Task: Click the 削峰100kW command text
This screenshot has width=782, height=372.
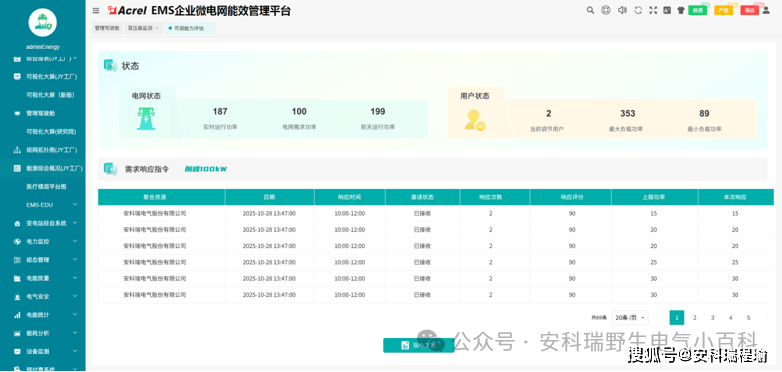Action: point(206,169)
